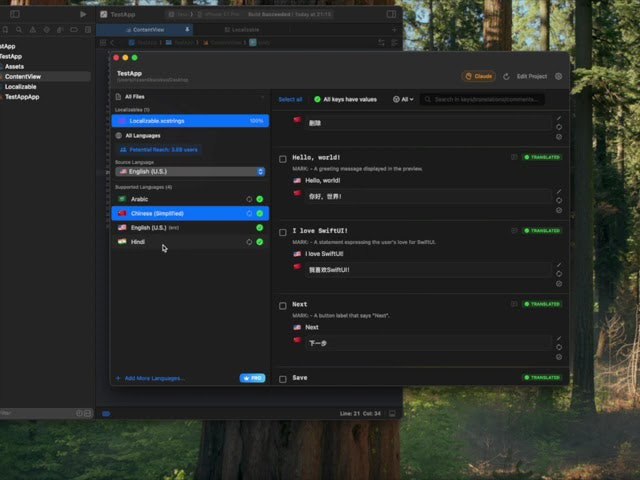Click the Edit Project button
This screenshot has height=480, width=640.
(531, 76)
